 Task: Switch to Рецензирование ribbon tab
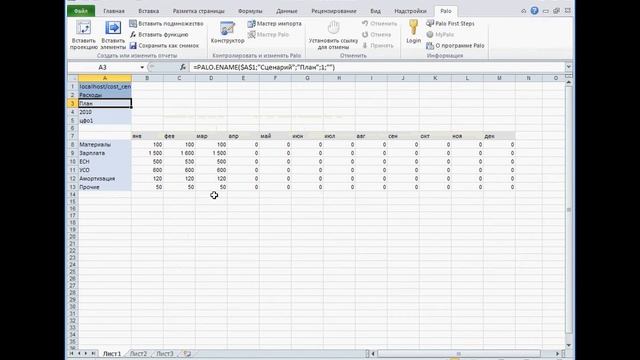[333, 11]
